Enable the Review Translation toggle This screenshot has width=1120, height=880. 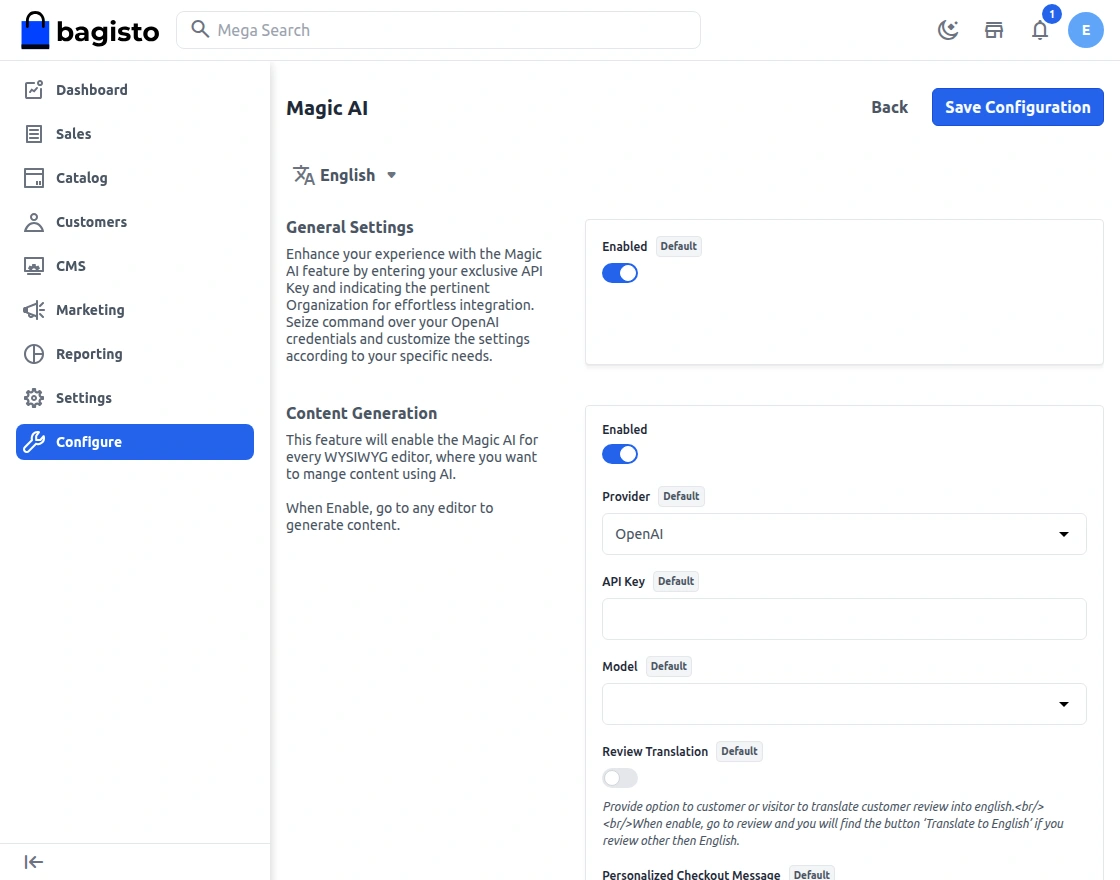pos(620,778)
